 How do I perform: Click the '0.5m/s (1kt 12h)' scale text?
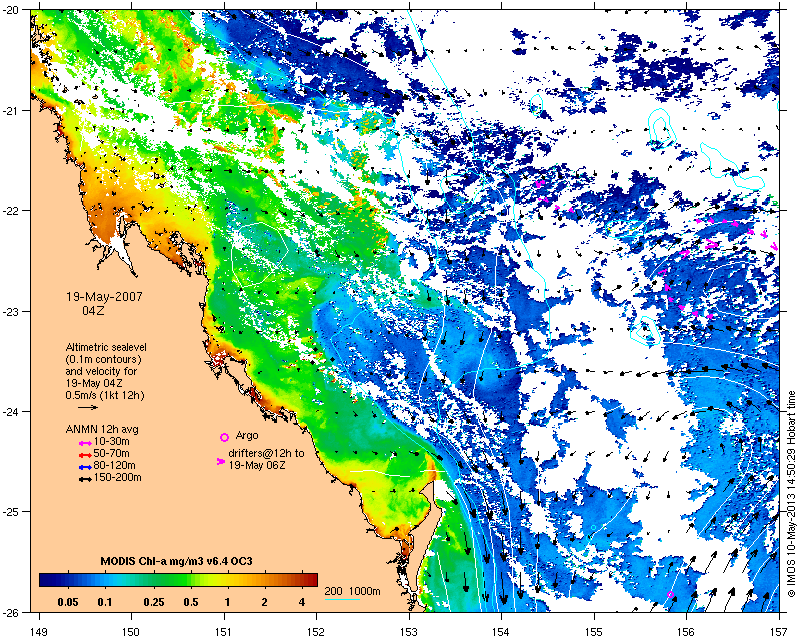tap(105, 395)
